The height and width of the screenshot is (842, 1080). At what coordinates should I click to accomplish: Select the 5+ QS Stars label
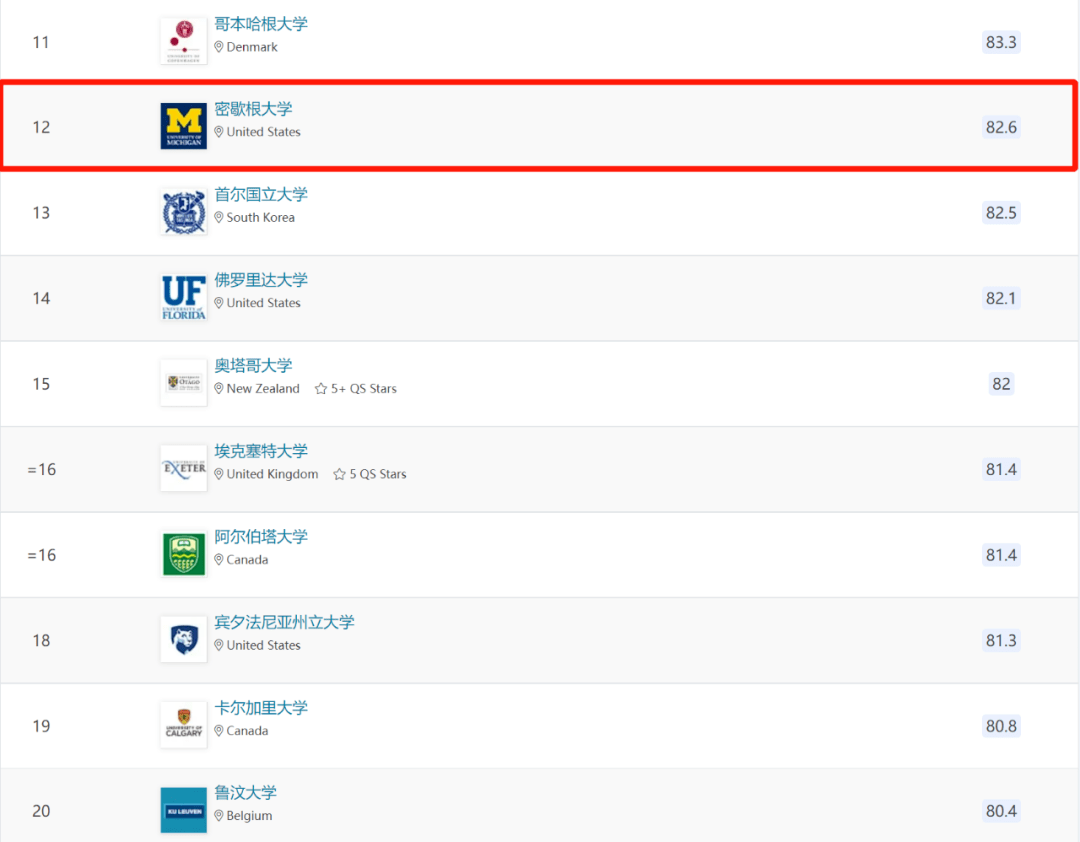tap(364, 389)
